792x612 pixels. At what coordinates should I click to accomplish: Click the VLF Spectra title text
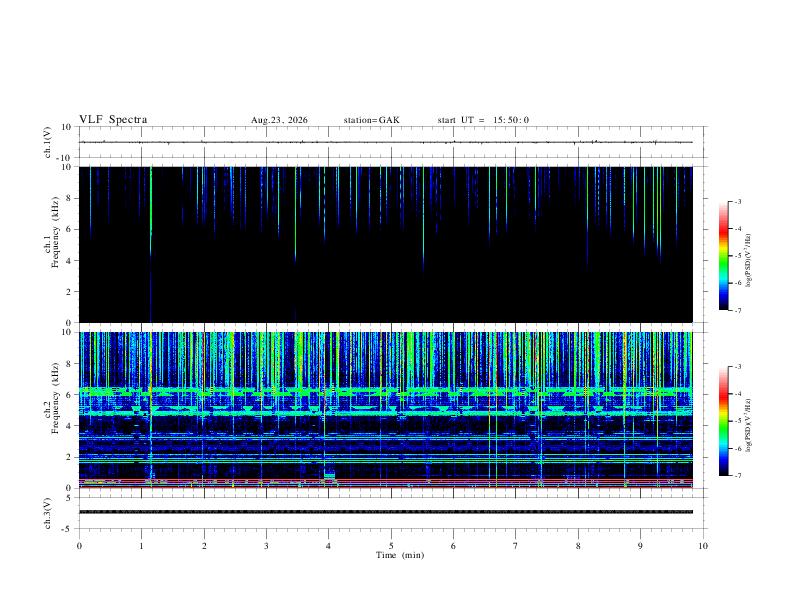[x=113, y=120]
